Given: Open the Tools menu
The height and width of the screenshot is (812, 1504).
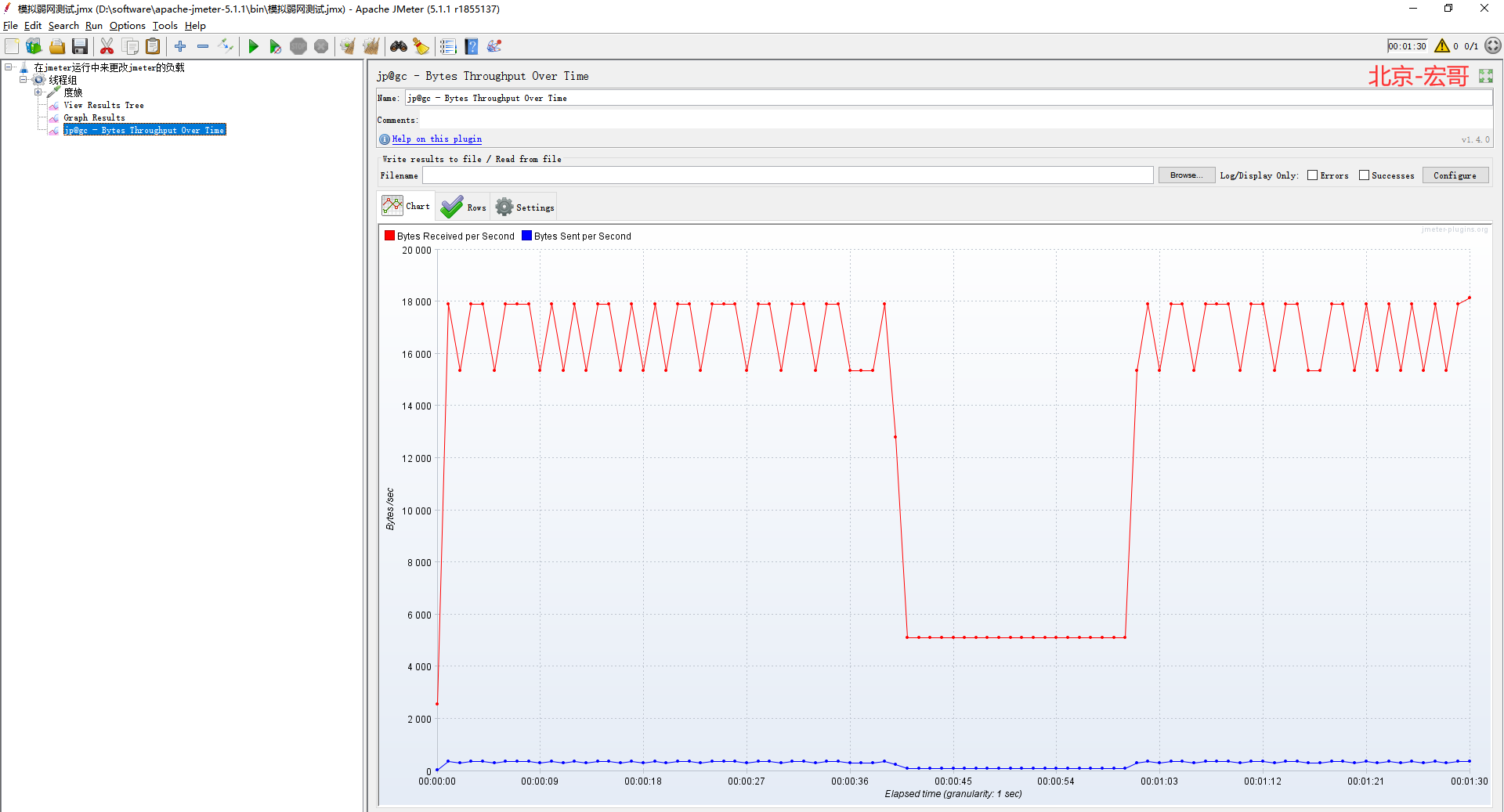Looking at the screenshot, I should (x=165, y=26).
